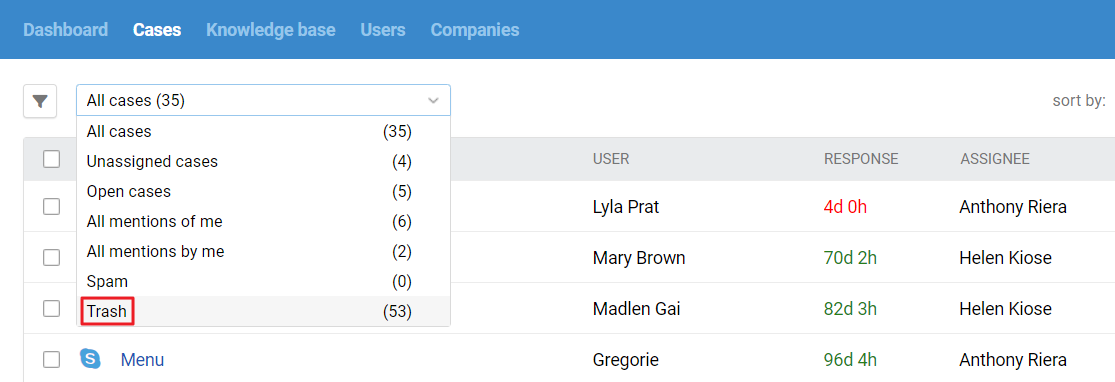1115x382 pixels.
Task: Check the box for Lyla Prat's case
Action: click(51, 207)
